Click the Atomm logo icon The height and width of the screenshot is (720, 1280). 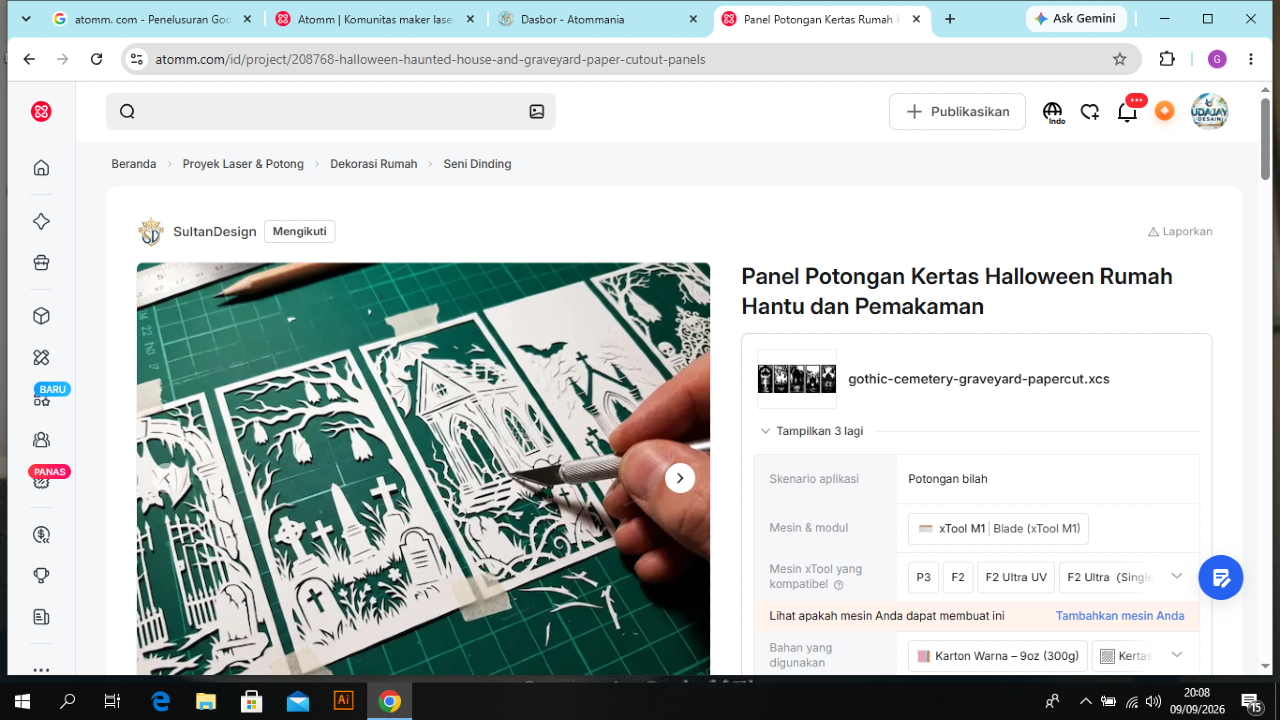[41, 111]
